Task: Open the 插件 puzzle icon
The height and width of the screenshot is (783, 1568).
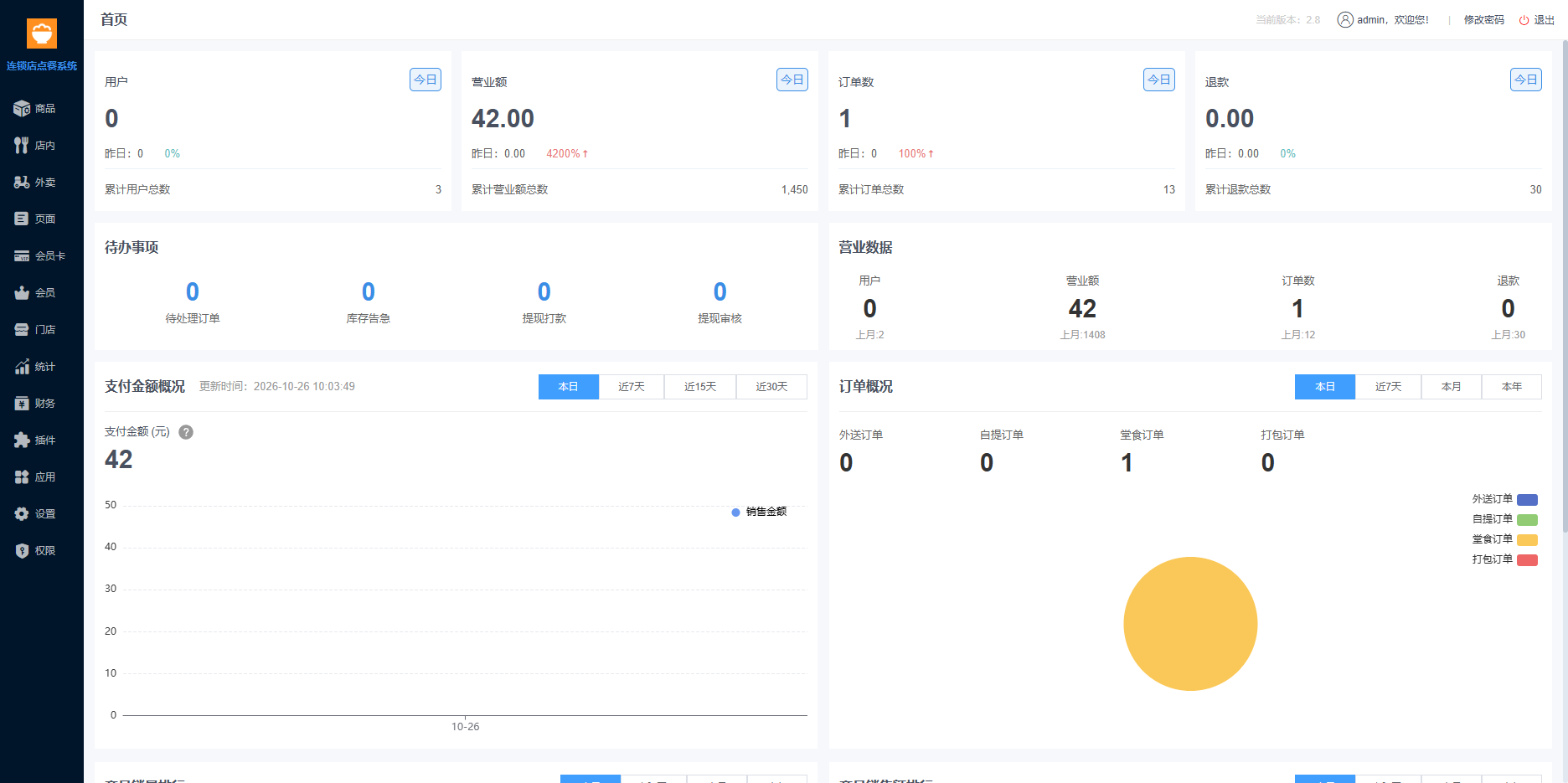Action: (x=22, y=440)
